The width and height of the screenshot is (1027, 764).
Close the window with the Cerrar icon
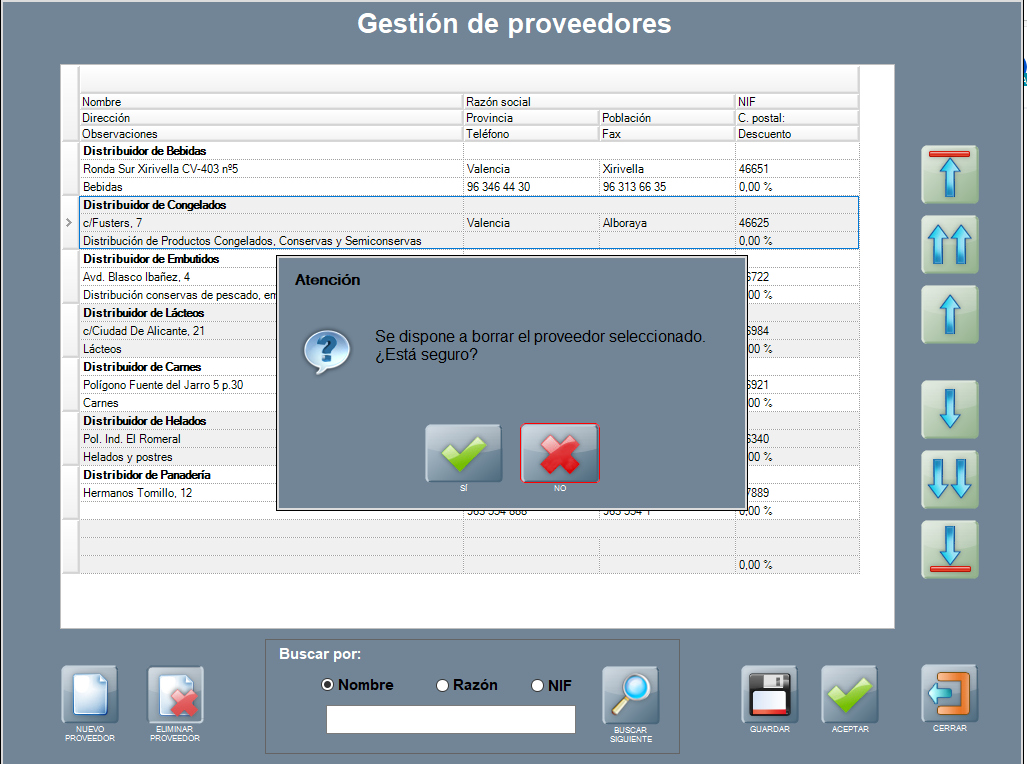[x=949, y=693]
